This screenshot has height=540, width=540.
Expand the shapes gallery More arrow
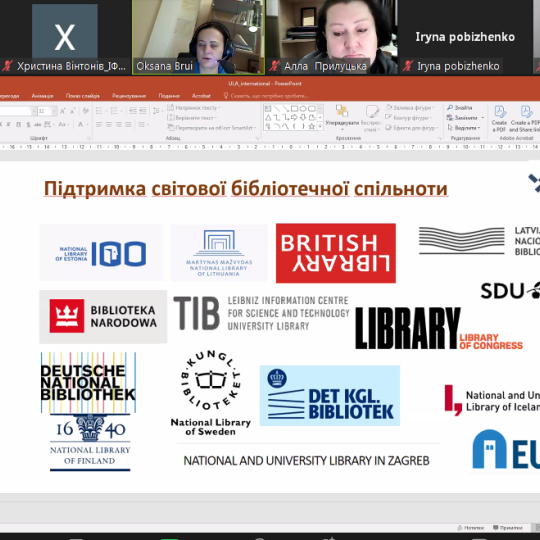[320, 126]
